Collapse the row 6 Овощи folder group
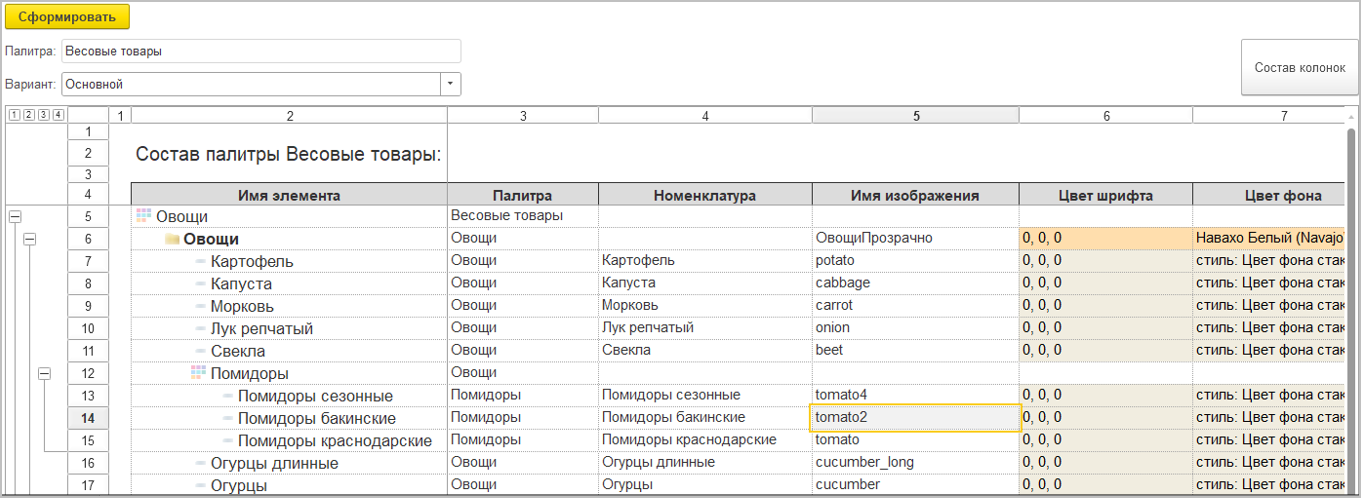This screenshot has height=498, width=1361. (29, 238)
